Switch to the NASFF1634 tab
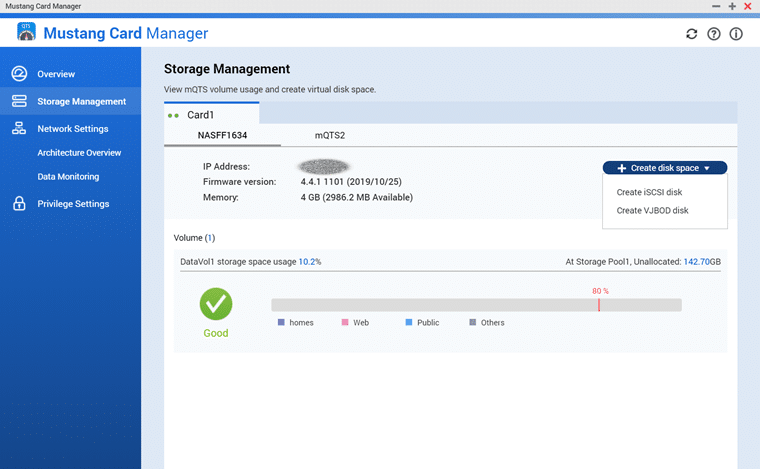This screenshot has width=760, height=469. [222, 135]
